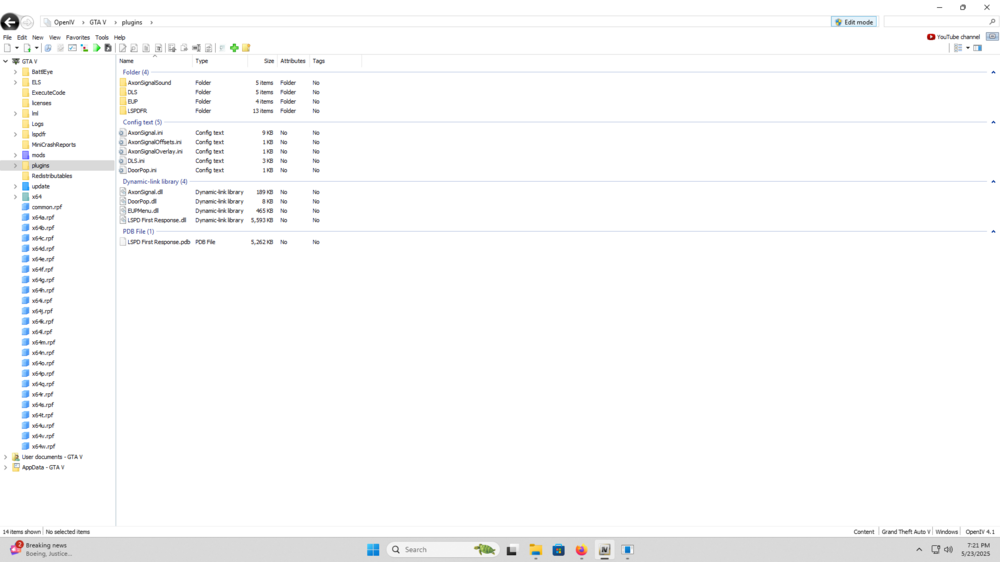Click the edit file pencil toolbar icon
1000x562 pixels.
point(122,48)
